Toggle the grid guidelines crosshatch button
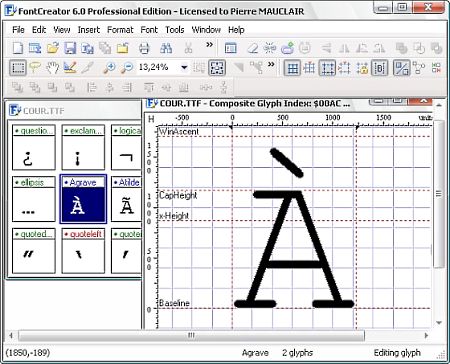 [310, 68]
